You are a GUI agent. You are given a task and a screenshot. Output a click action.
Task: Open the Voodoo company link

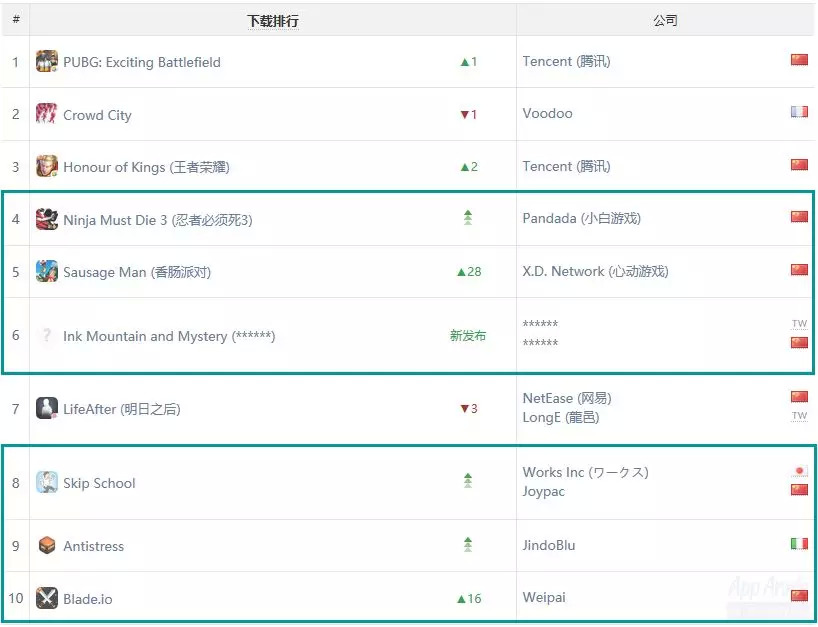[547, 114]
